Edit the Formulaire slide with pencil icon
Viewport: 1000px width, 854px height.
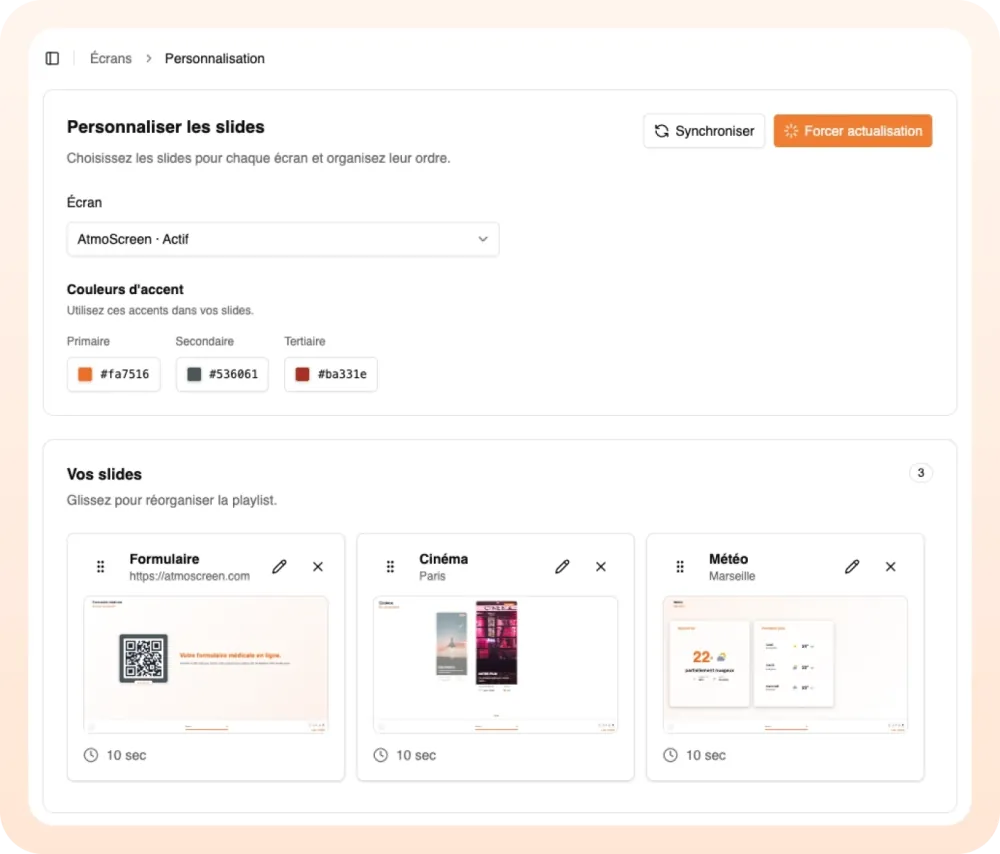(279, 566)
